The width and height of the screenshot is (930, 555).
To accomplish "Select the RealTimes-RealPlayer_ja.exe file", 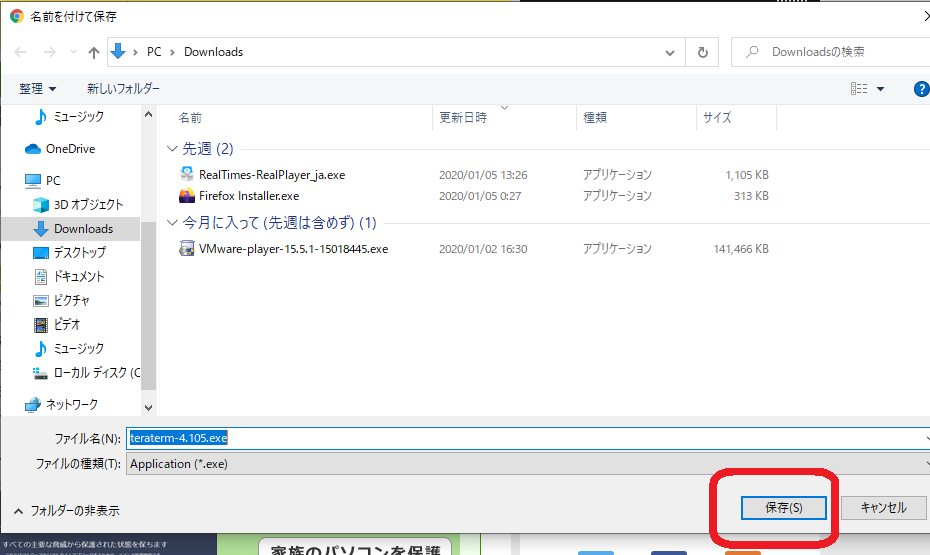I will pos(271,175).
